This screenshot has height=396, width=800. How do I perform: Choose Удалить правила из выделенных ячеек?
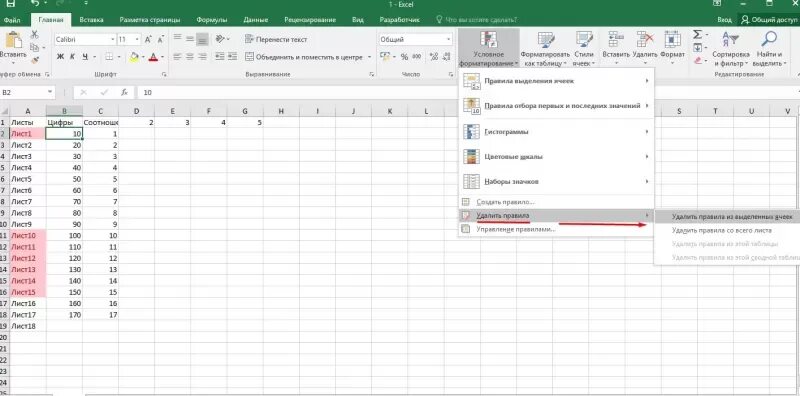point(727,216)
